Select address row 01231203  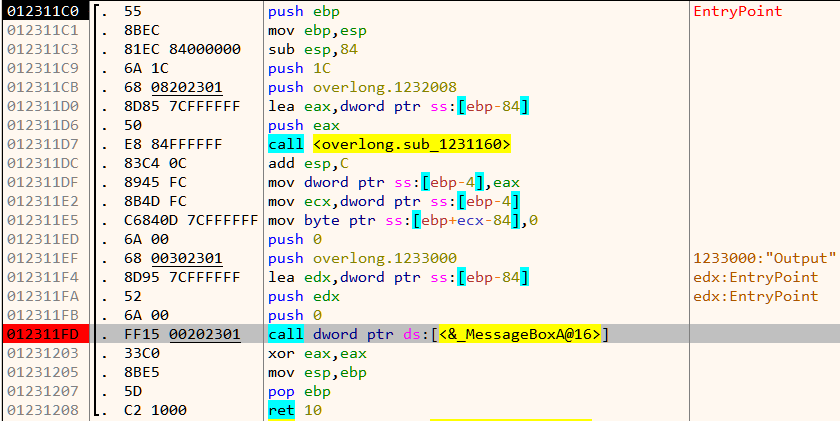(43, 353)
